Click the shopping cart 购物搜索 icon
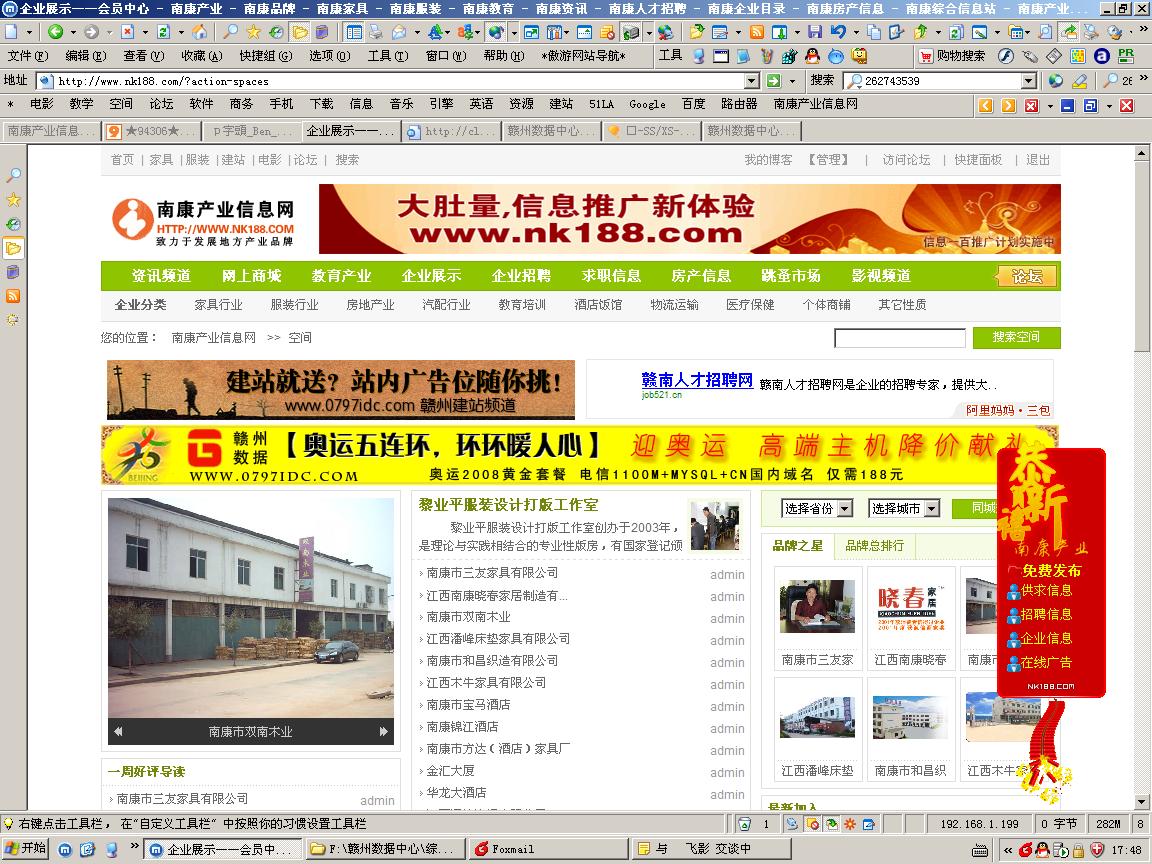This screenshot has height=864, width=1152. [x=926, y=56]
